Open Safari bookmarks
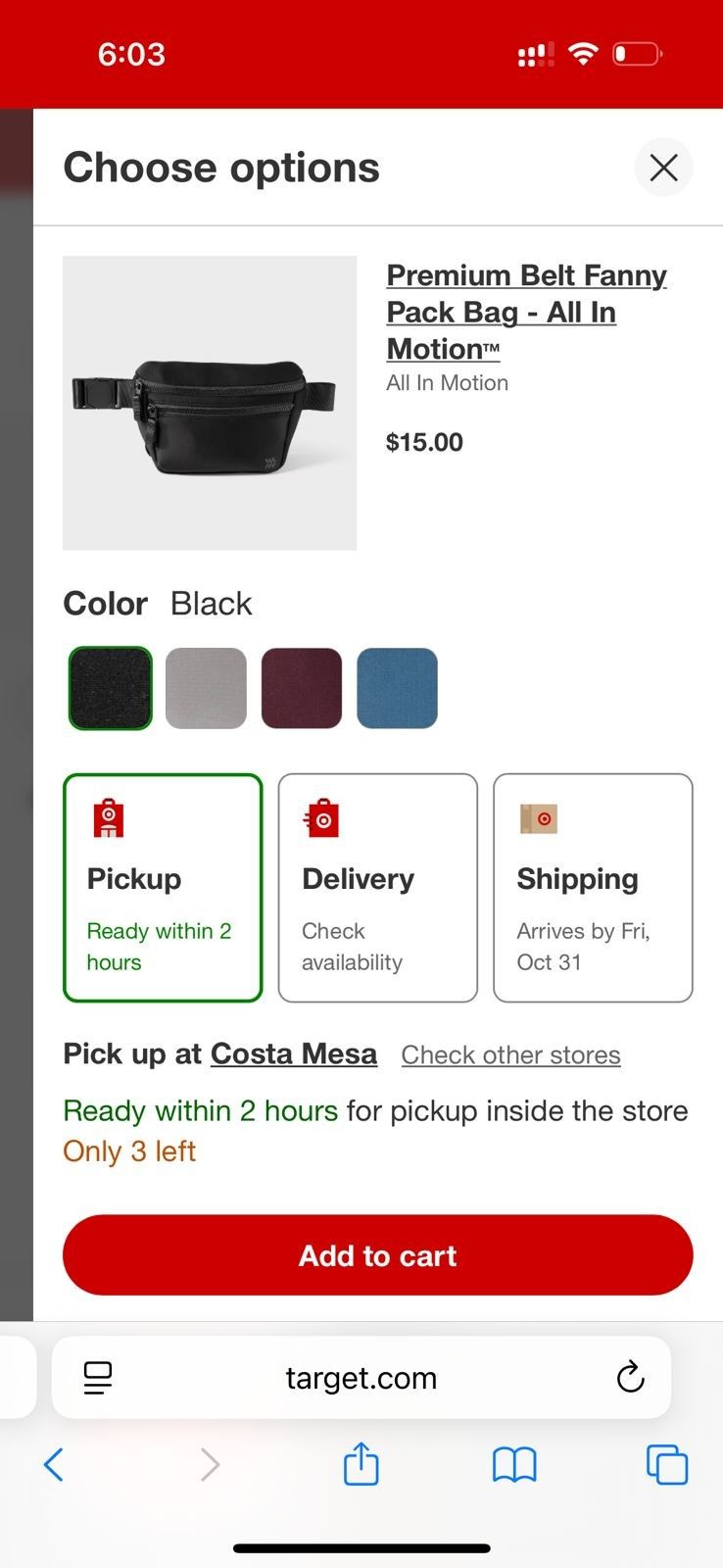The height and width of the screenshot is (1568, 723). (x=514, y=1465)
